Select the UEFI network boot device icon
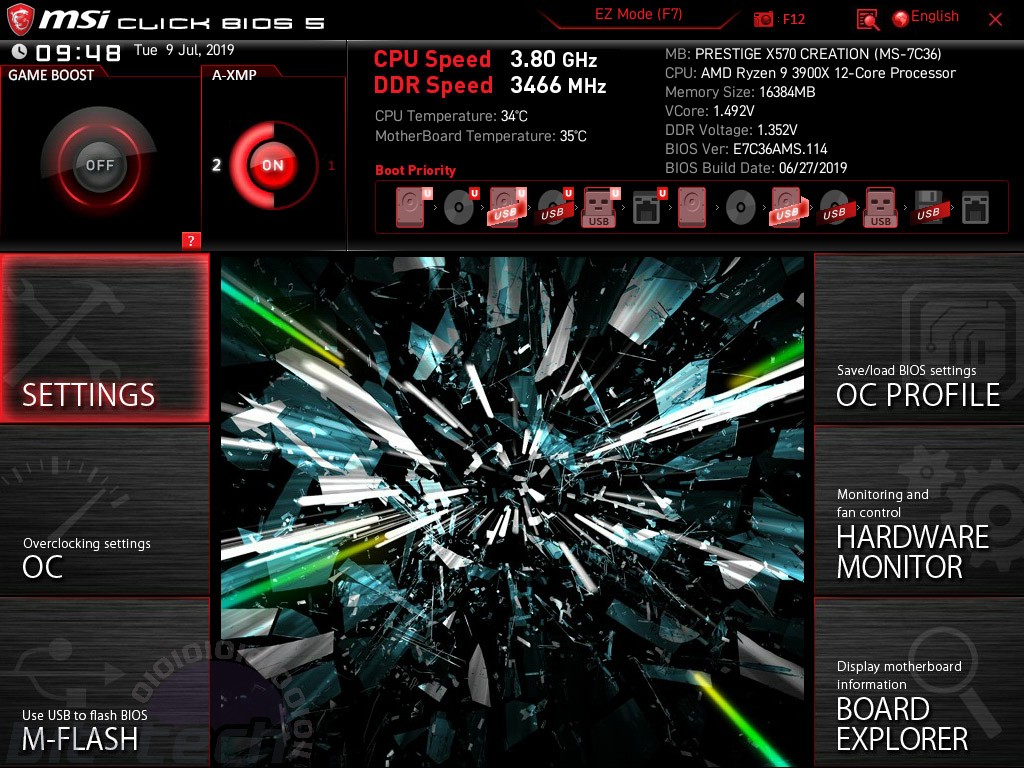Image resolution: width=1024 pixels, height=768 pixels. point(648,208)
